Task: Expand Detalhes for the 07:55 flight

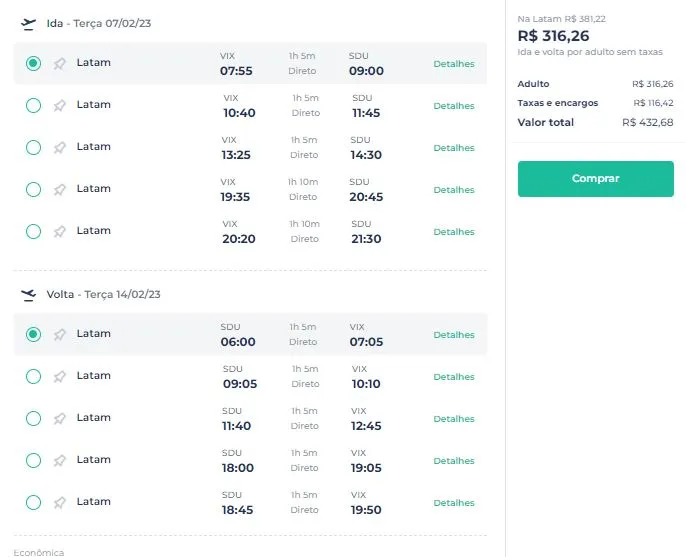Action: click(x=454, y=64)
